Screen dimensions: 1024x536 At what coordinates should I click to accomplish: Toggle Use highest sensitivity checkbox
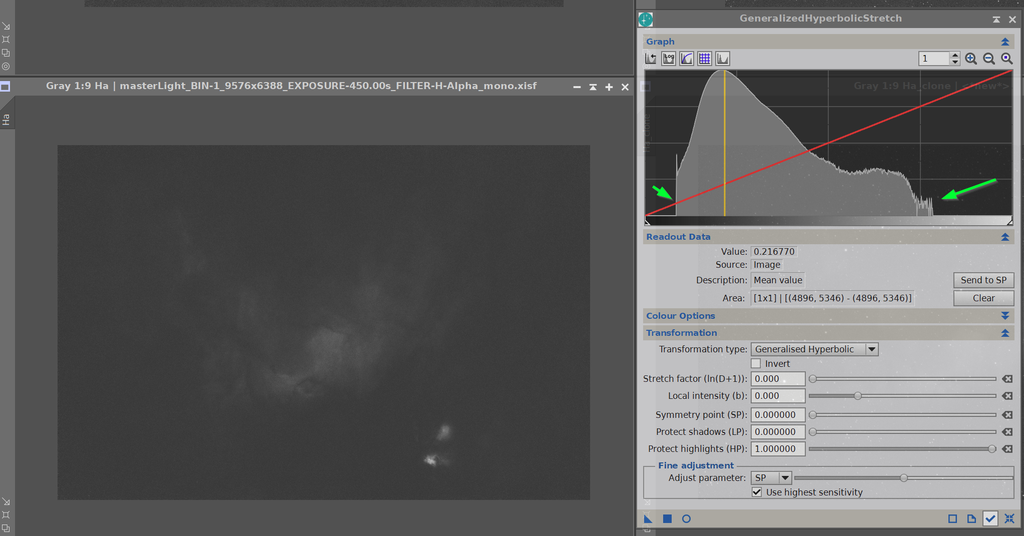(x=757, y=492)
